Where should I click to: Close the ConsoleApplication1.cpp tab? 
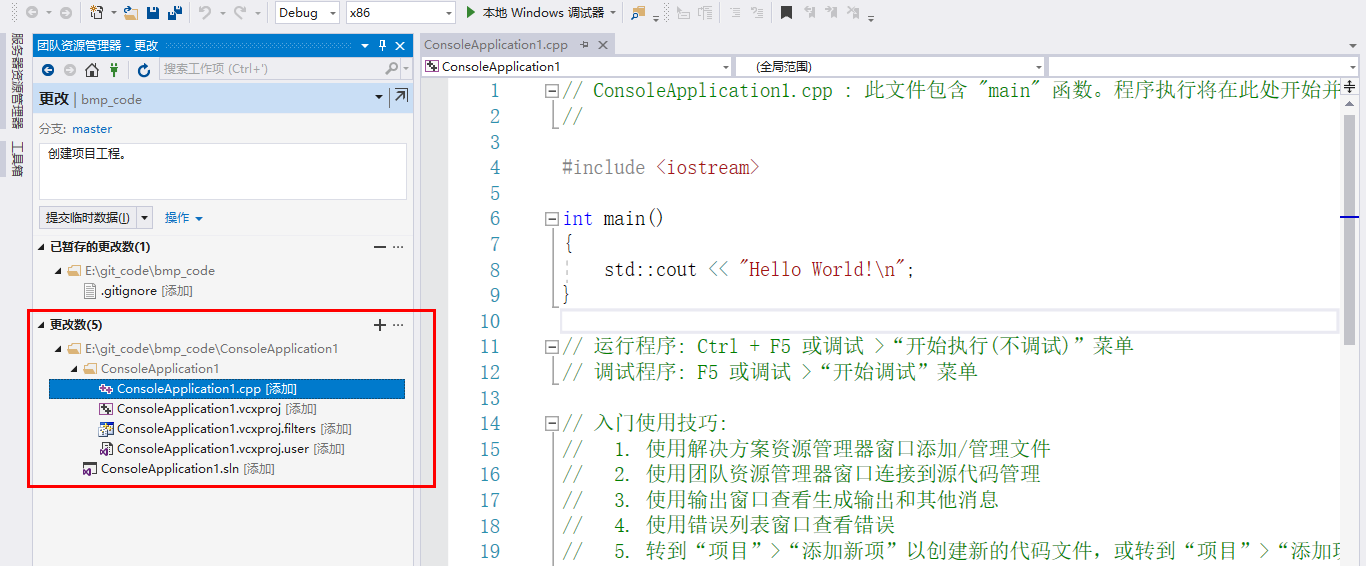pos(602,45)
